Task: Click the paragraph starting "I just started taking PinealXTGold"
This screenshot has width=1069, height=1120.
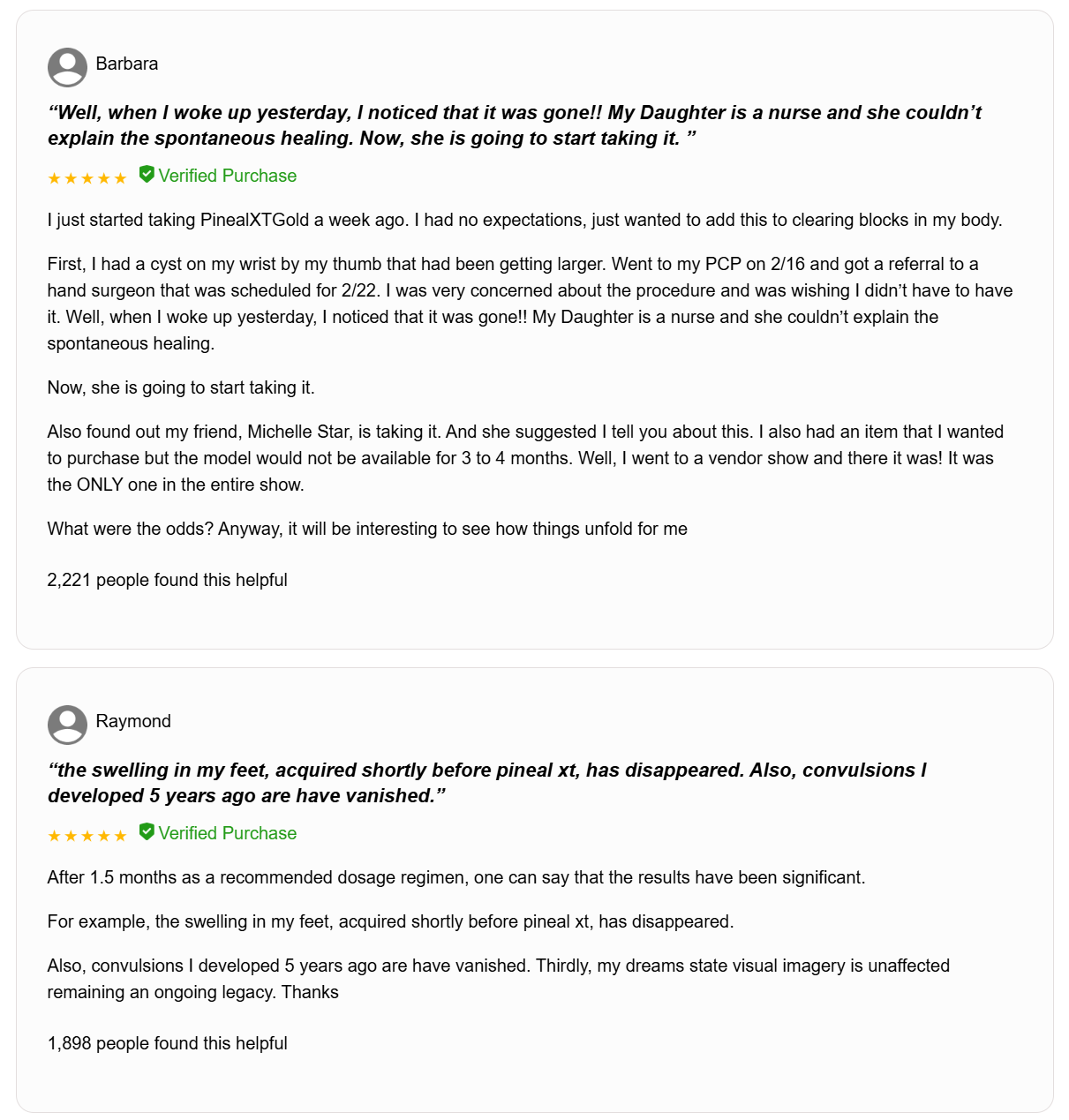Action: tap(524, 220)
